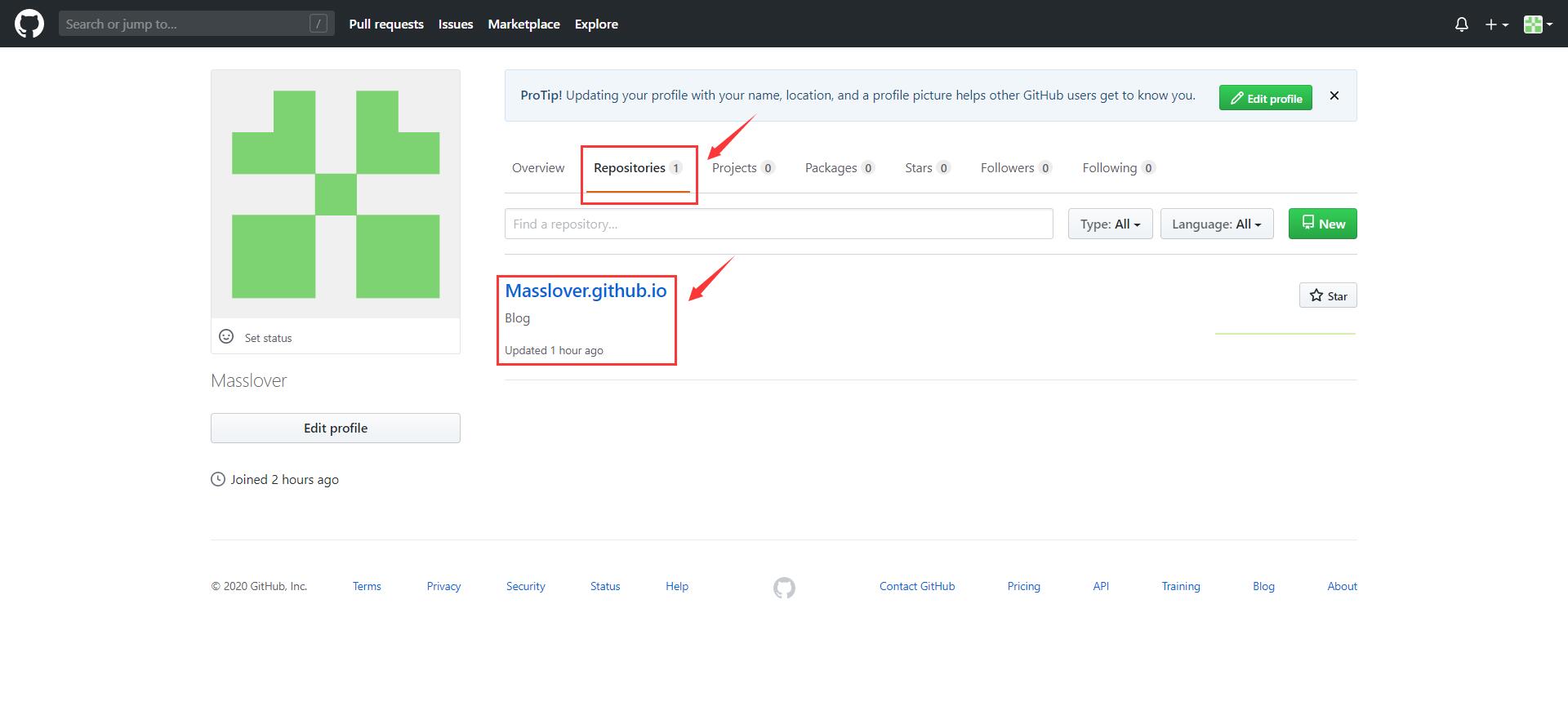Click the Masslover username text
The width and height of the screenshot is (1568, 706).
pyautogui.click(x=248, y=380)
